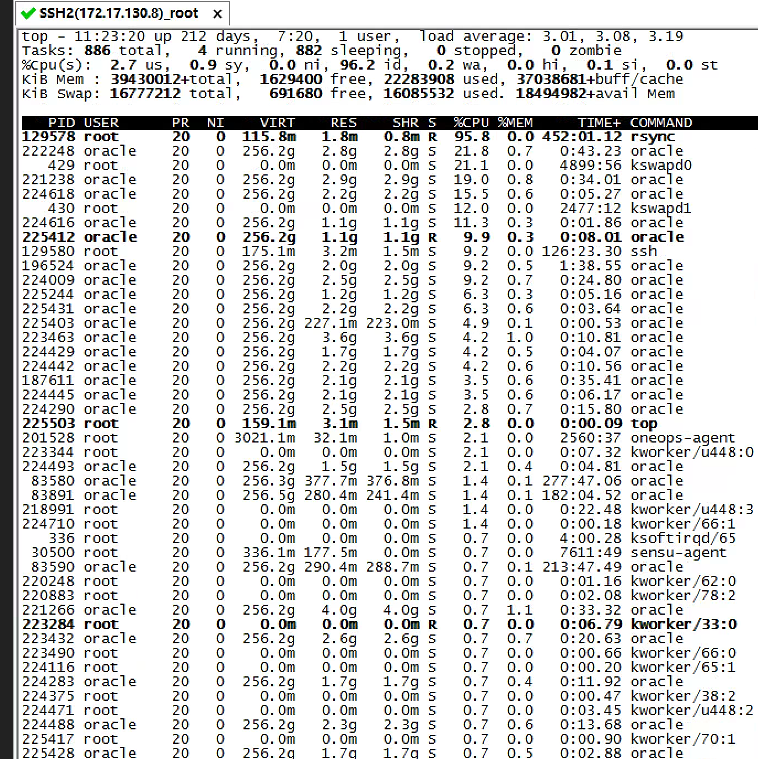Click the VIRT column header
The image size is (758, 759).
tap(277, 123)
